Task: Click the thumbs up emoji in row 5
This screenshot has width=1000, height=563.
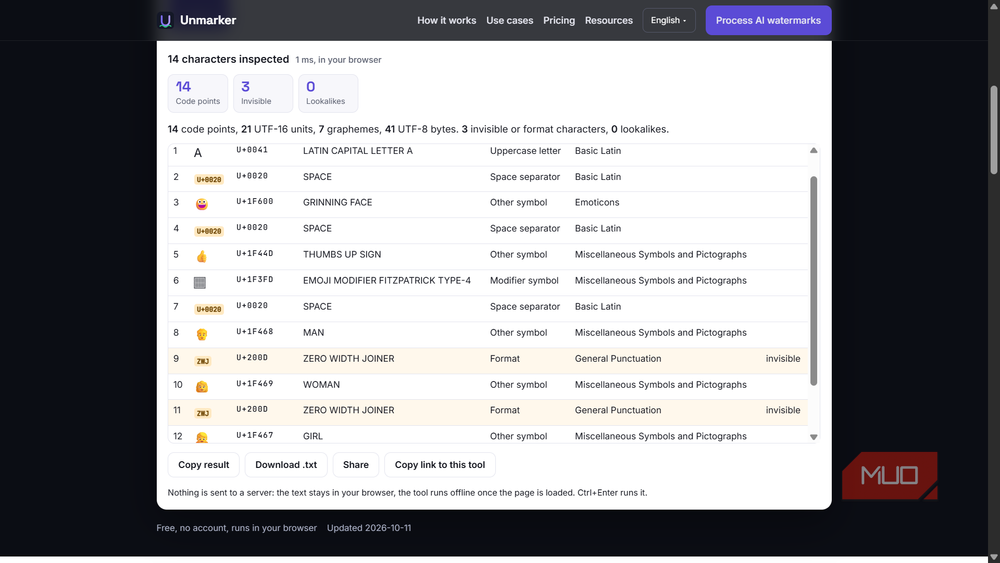Action: click(202, 256)
